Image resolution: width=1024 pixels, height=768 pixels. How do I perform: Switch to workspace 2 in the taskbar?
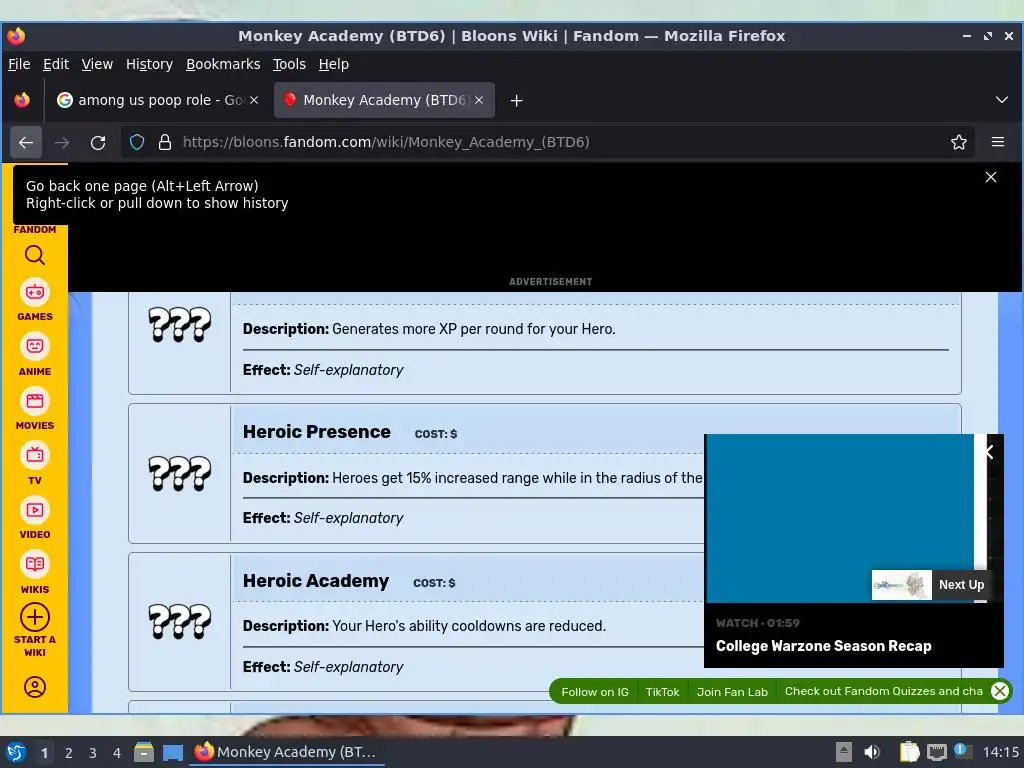click(69, 753)
